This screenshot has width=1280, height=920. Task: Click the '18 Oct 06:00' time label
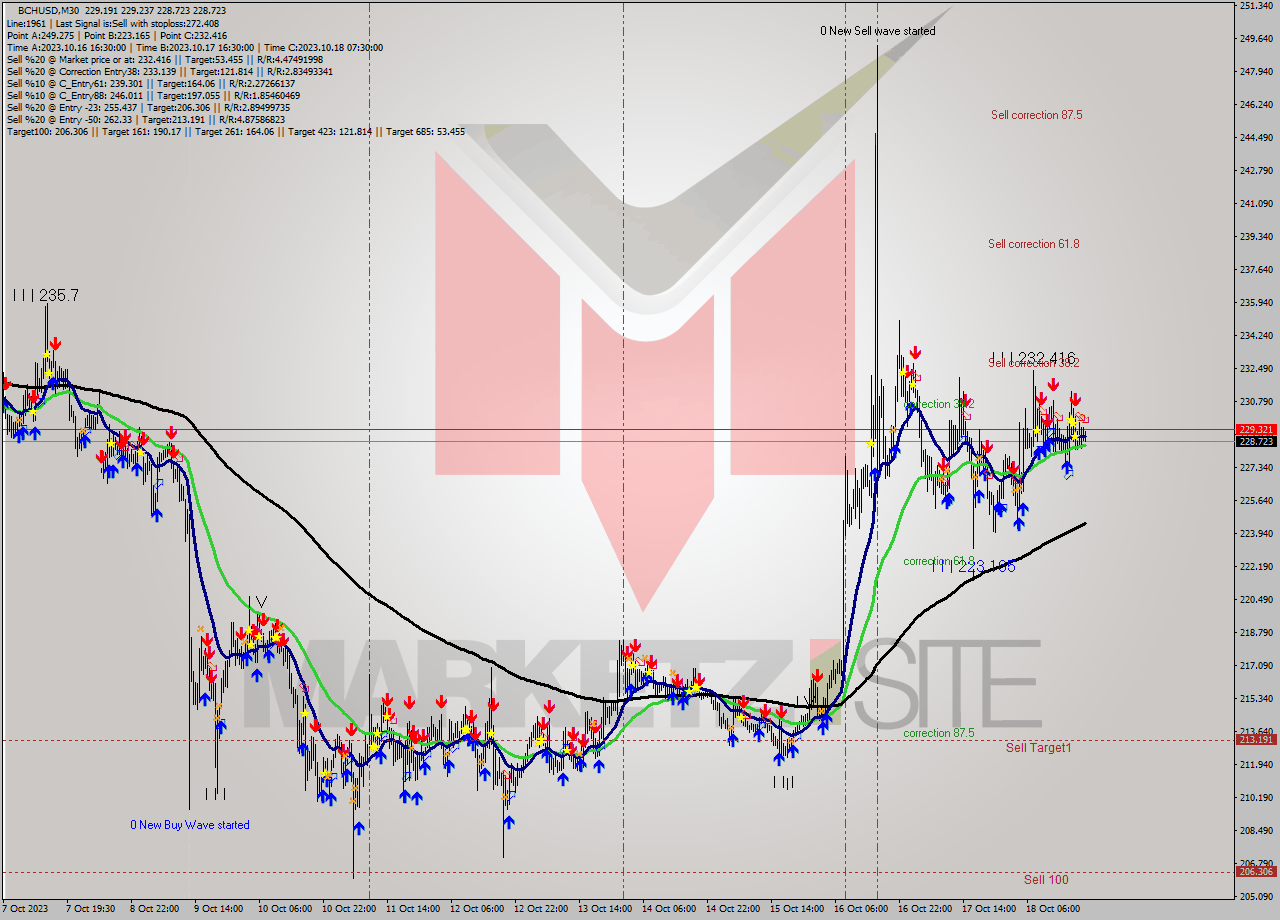[x=1052, y=909]
